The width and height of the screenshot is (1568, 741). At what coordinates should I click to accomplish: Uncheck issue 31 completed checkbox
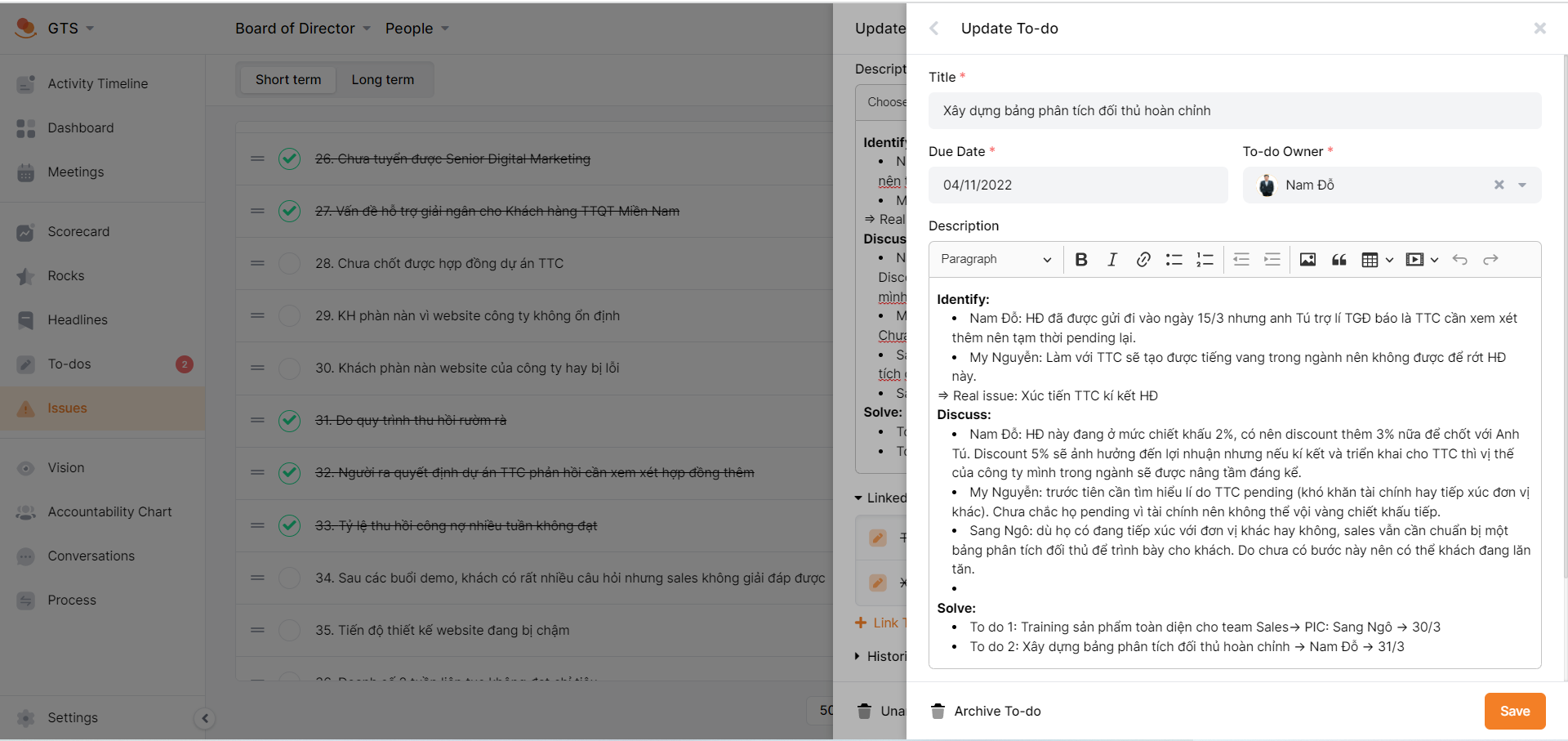point(289,420)
